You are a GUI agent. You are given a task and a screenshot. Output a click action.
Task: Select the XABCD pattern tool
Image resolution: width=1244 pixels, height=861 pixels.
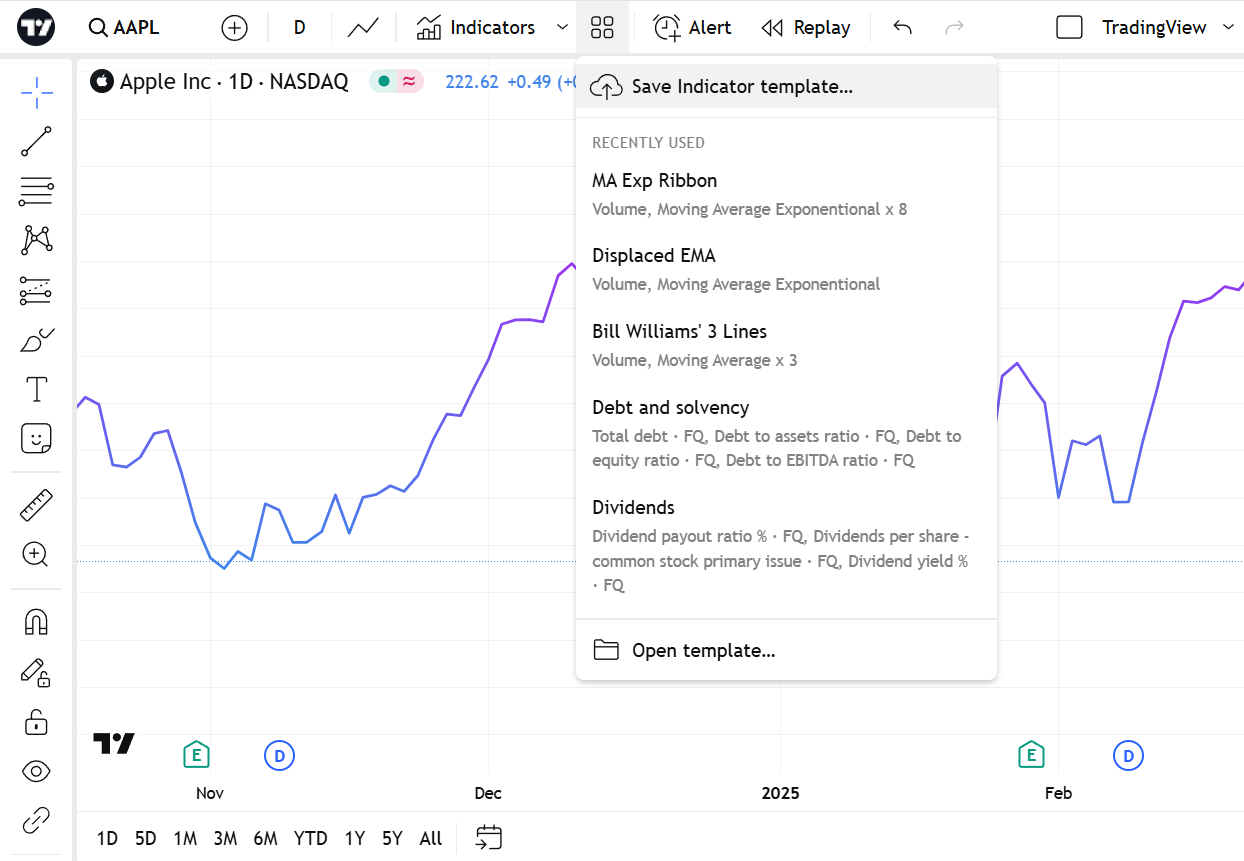pos(36,239)
